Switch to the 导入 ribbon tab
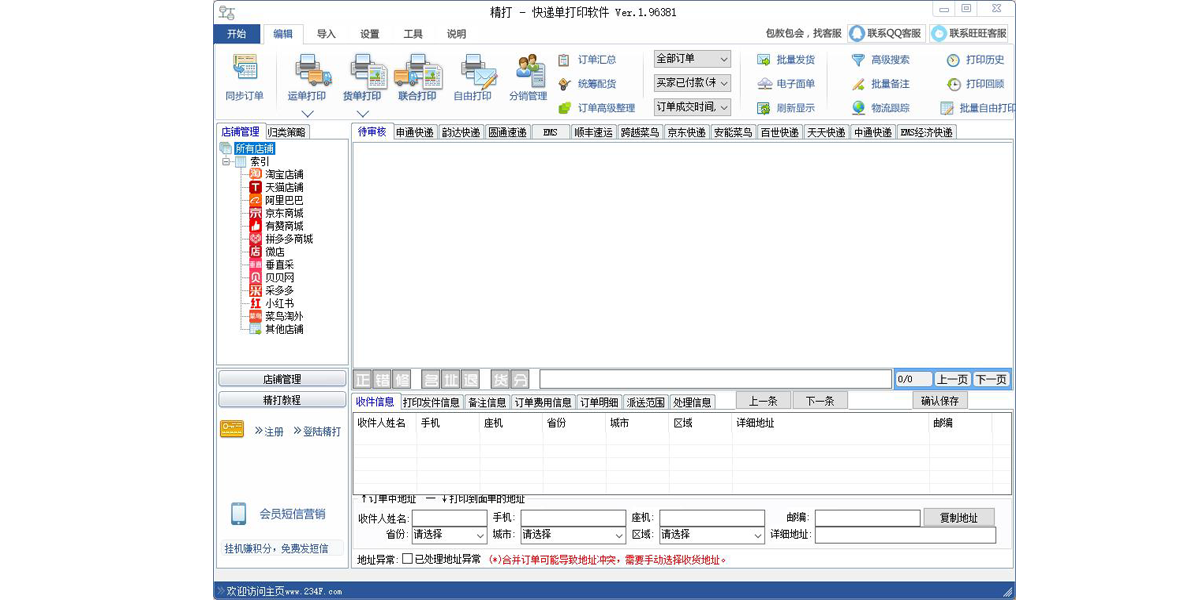Viewport: 1200px width, 600px height. (x=326, y=34)
